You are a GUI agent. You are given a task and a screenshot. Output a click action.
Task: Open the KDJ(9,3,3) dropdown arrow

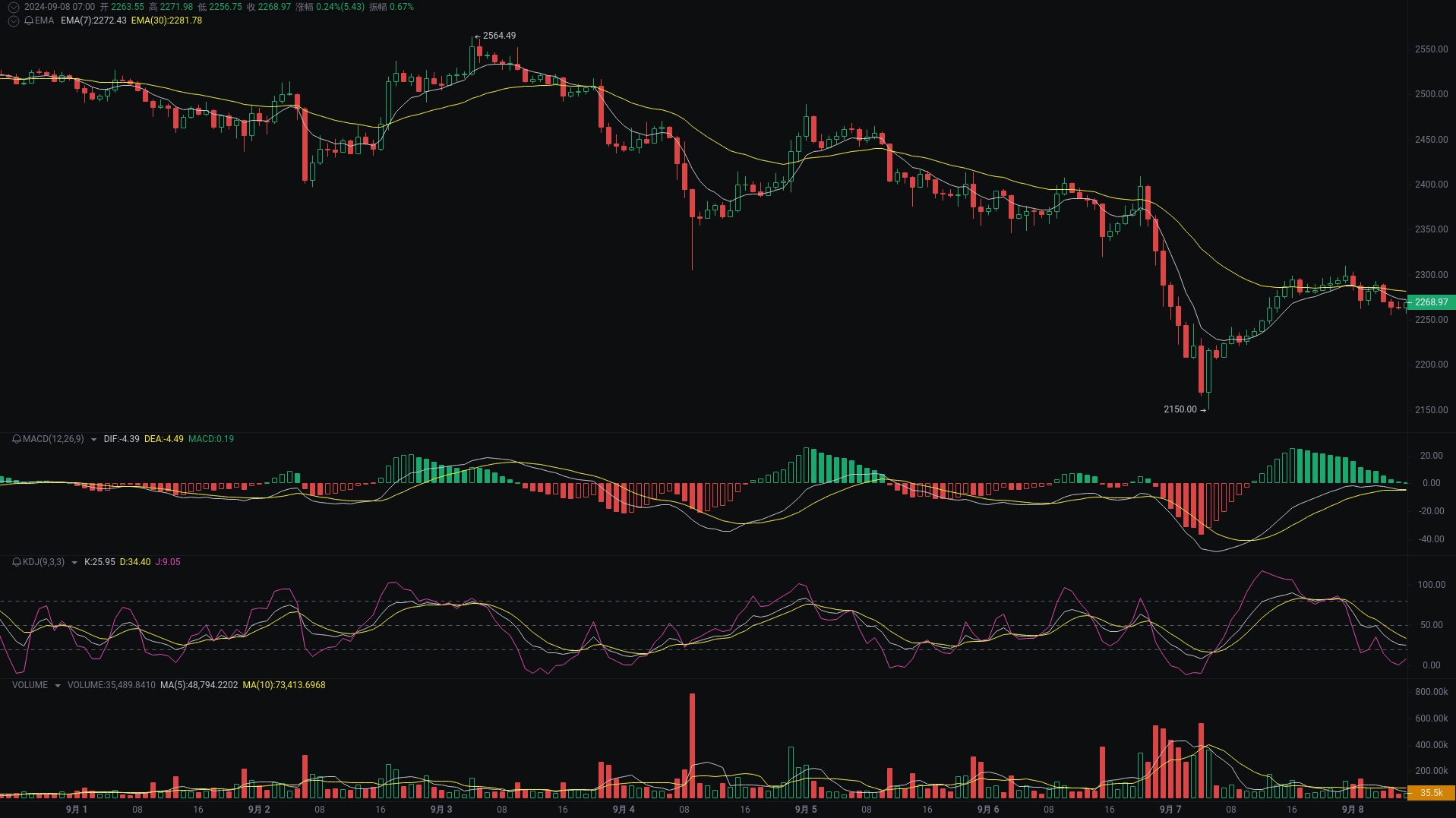74,563
